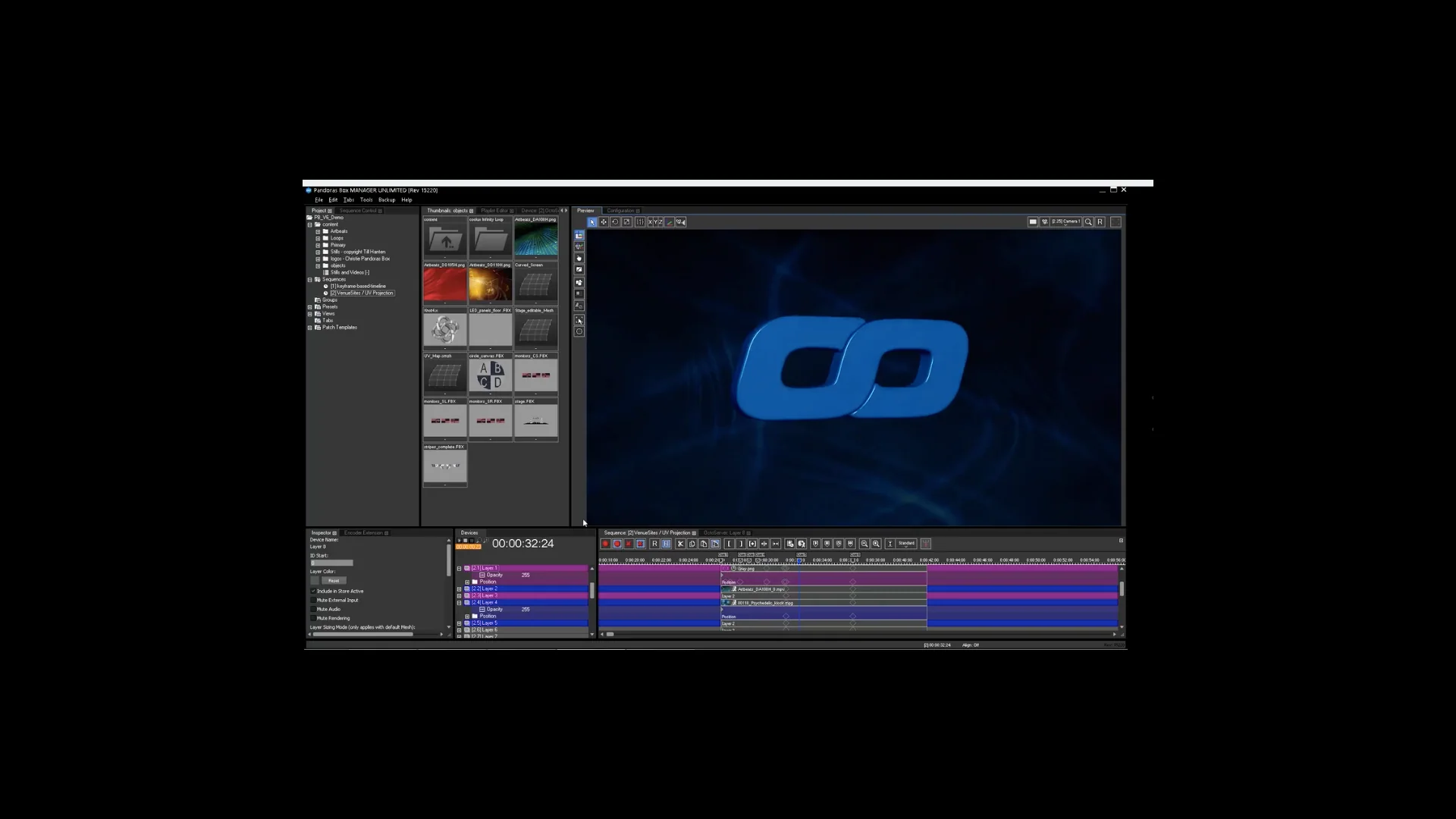Screen dimensions: 1456x819
Task: Zoom in the timeline
Action: click(x=876, y=544)
